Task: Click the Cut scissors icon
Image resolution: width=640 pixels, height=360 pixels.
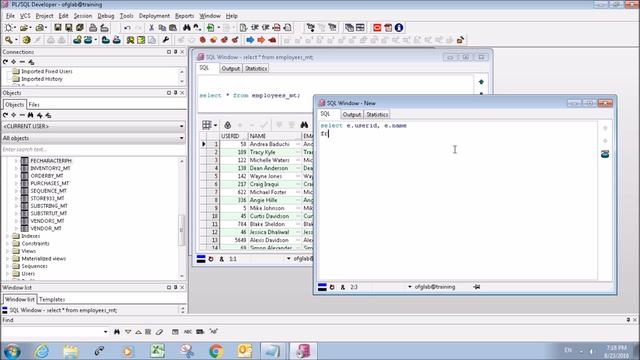Action: (151, 28)
